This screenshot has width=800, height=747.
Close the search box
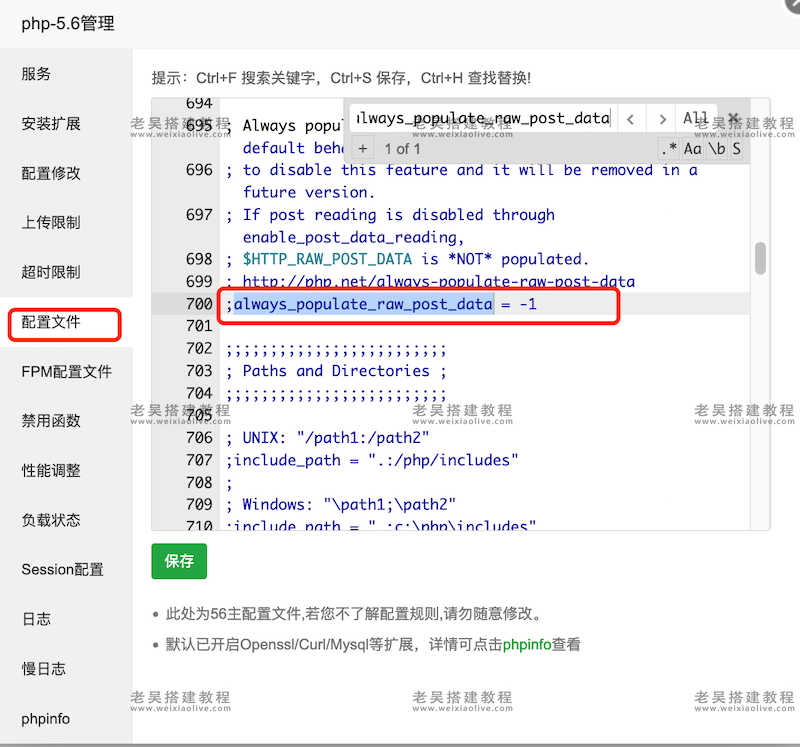734,118
